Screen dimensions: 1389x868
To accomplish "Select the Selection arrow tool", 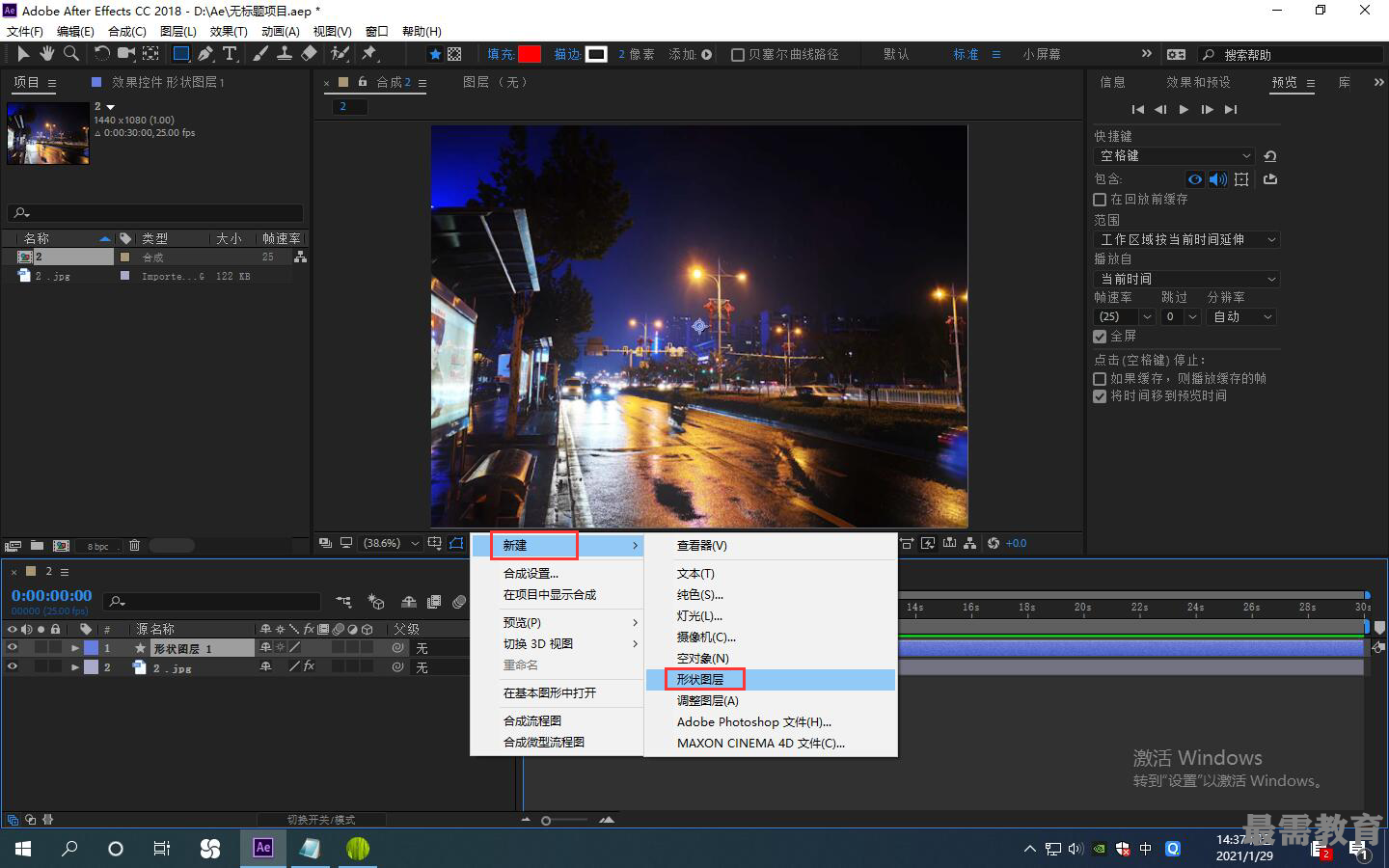I will 24,54.
